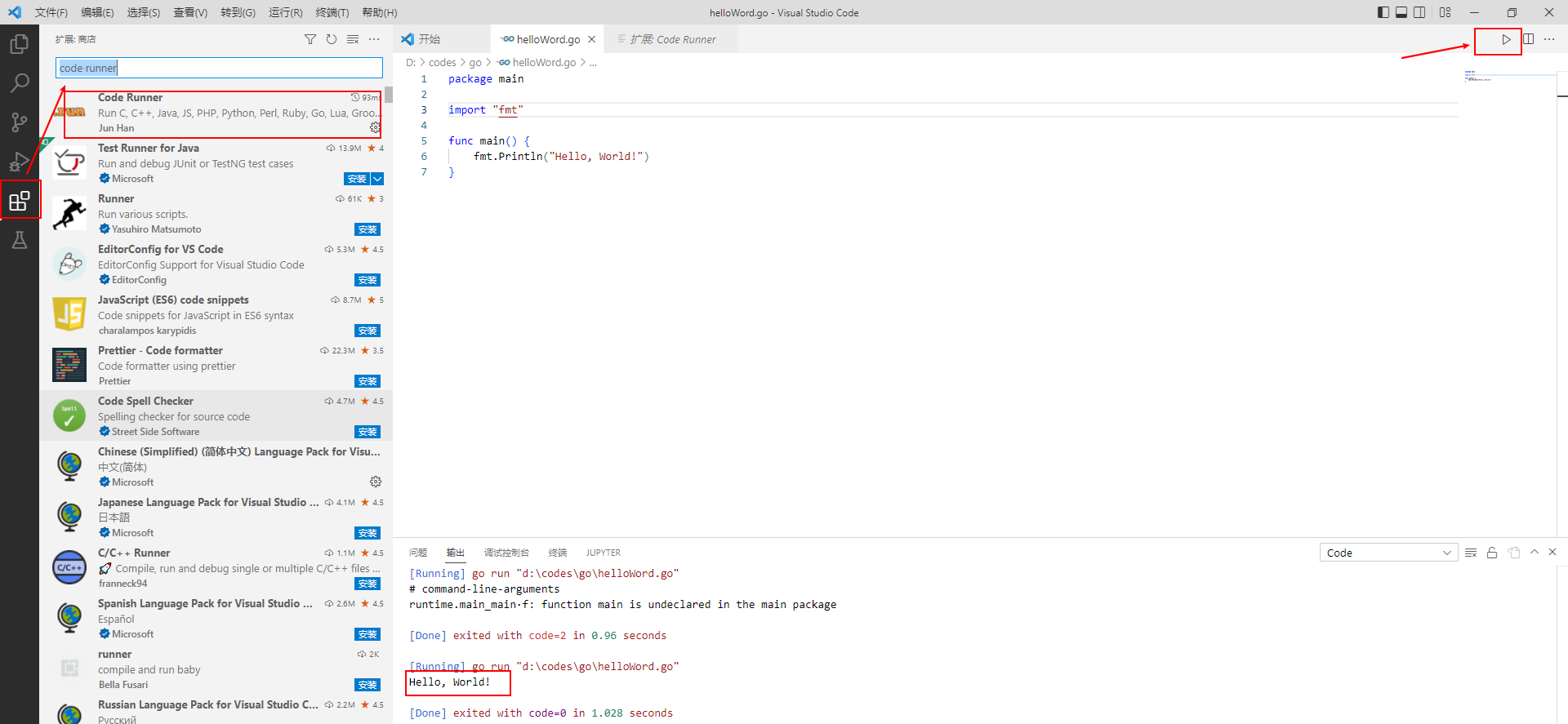This screenshot has height=724, width=1568.
Task: Maximize the panel size chevron
Action: click(x=1535, y=553)
